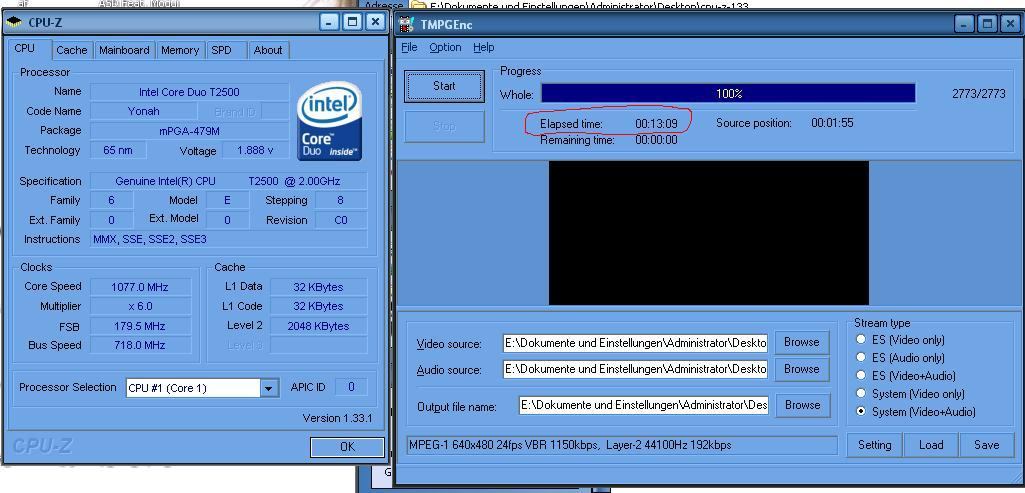Click the Package value mPGA-479M
Viewport: 1025px width, 493px height.
point(190,131)
